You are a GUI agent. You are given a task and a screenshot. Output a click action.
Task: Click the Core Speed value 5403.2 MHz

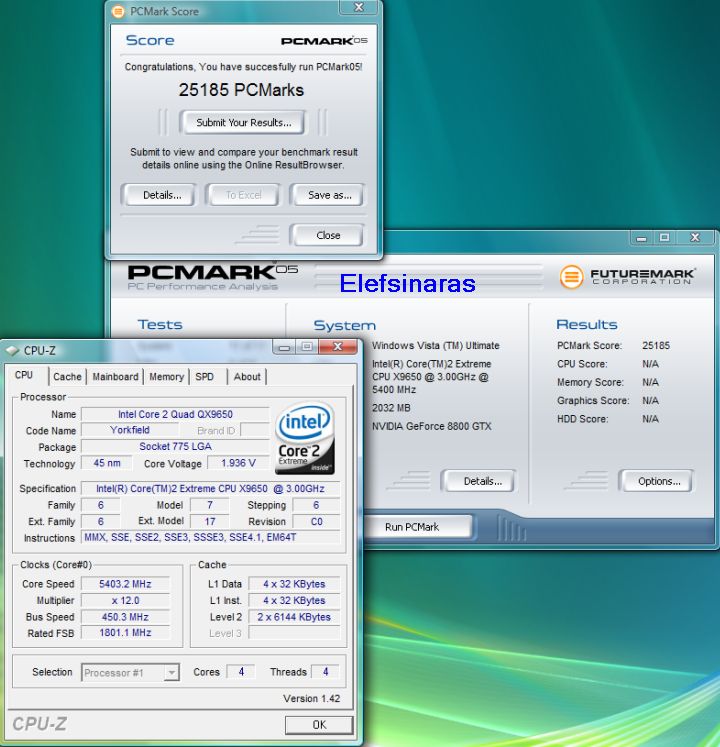[125, 584]
